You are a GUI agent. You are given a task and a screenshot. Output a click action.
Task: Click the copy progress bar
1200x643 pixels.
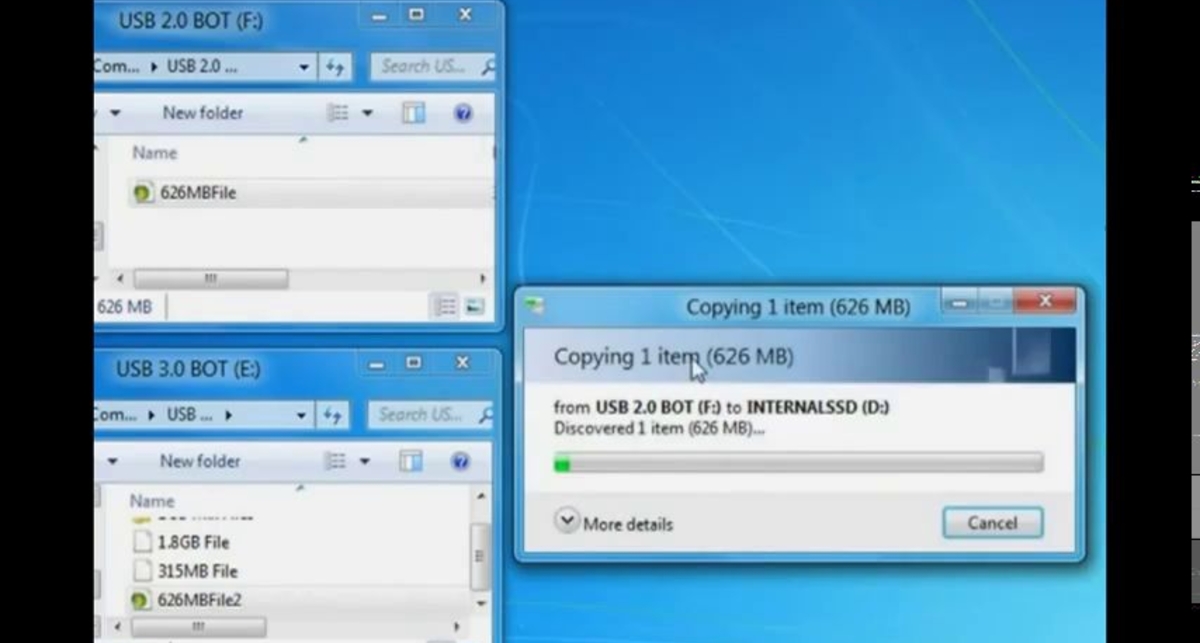(x=798, y=462)
